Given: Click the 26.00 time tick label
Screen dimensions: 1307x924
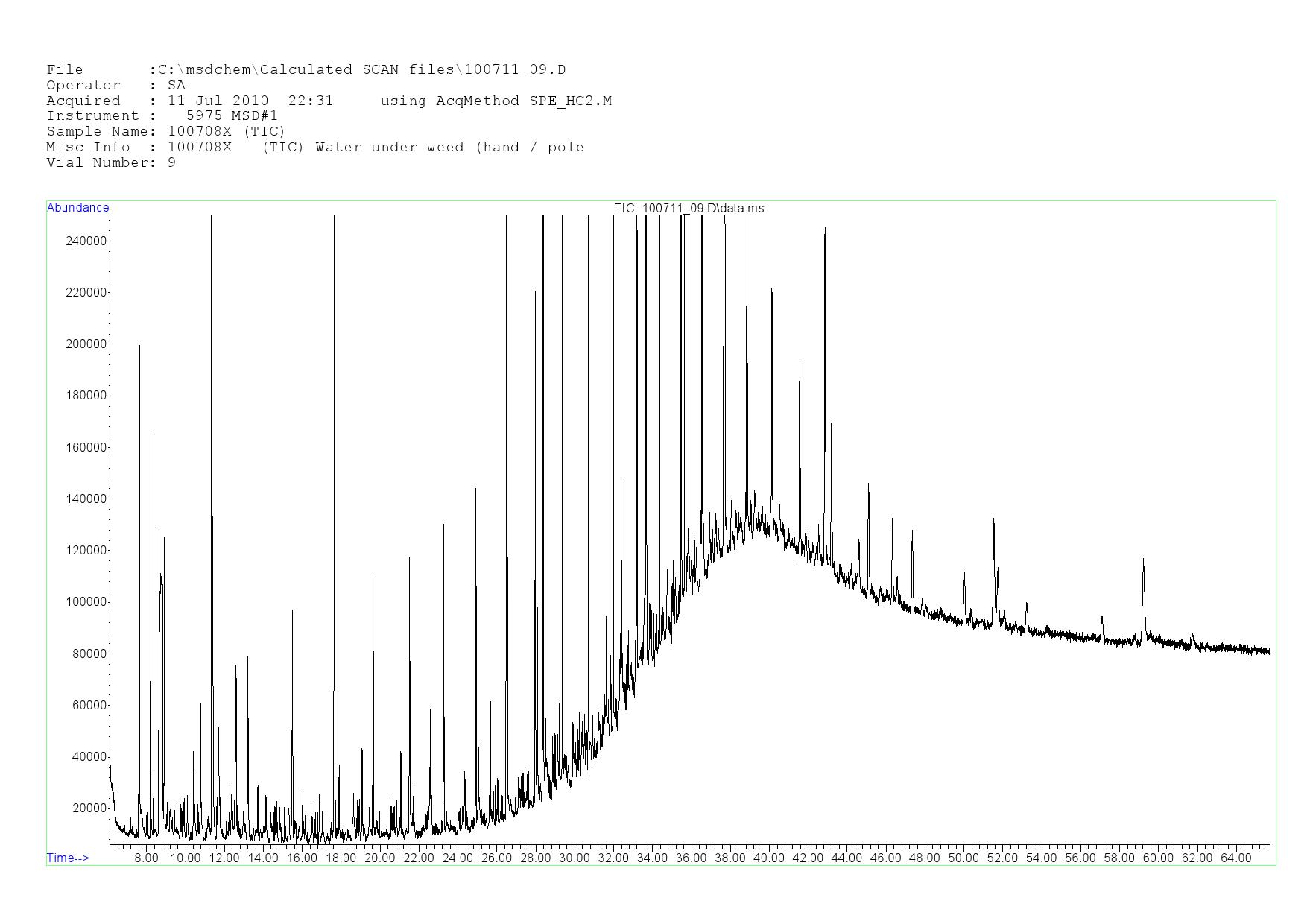Looking at the screenshot, I should (x=496, y=858).
